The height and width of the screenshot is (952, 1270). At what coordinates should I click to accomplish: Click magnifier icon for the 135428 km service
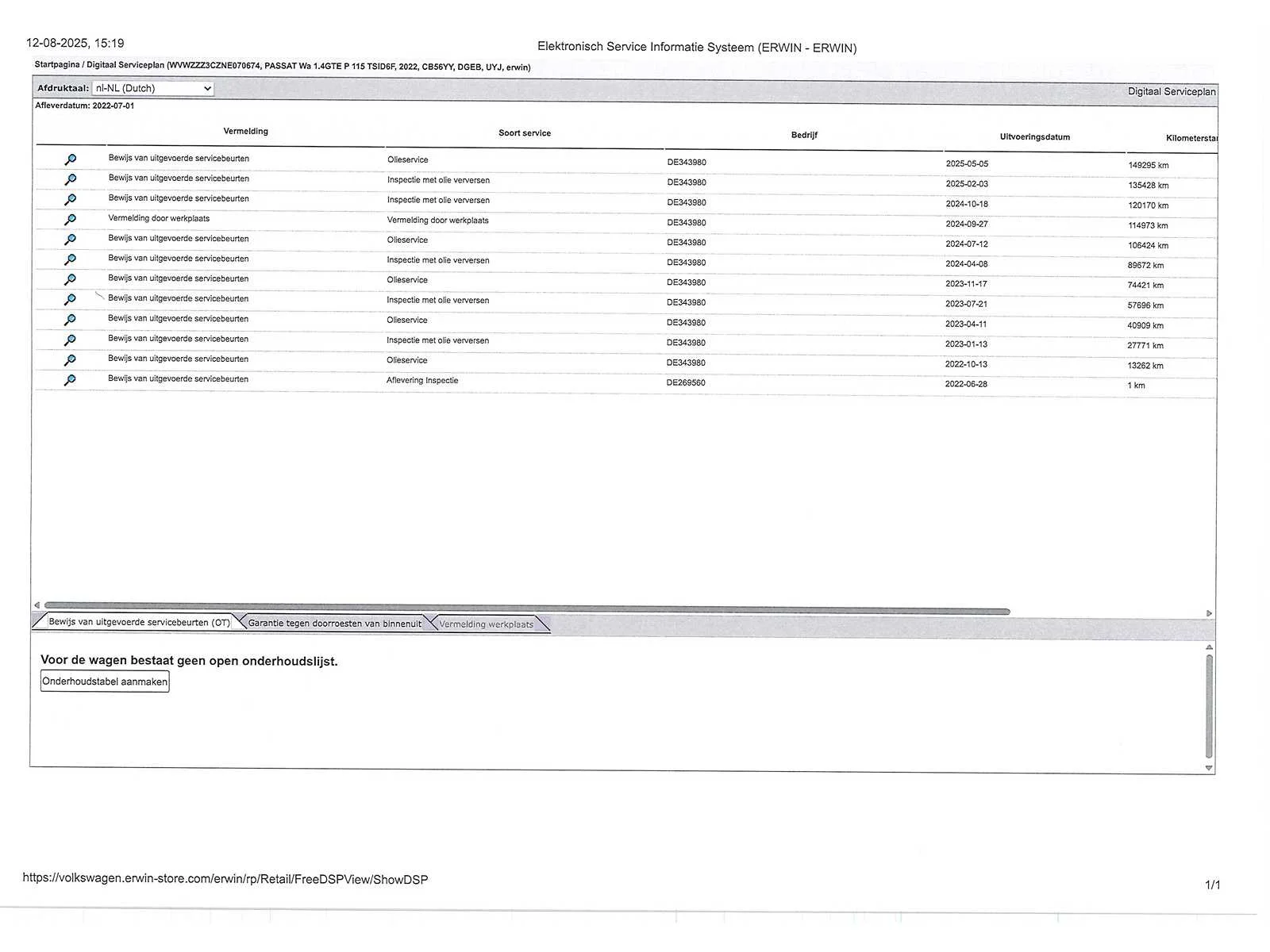pos(70,179)
